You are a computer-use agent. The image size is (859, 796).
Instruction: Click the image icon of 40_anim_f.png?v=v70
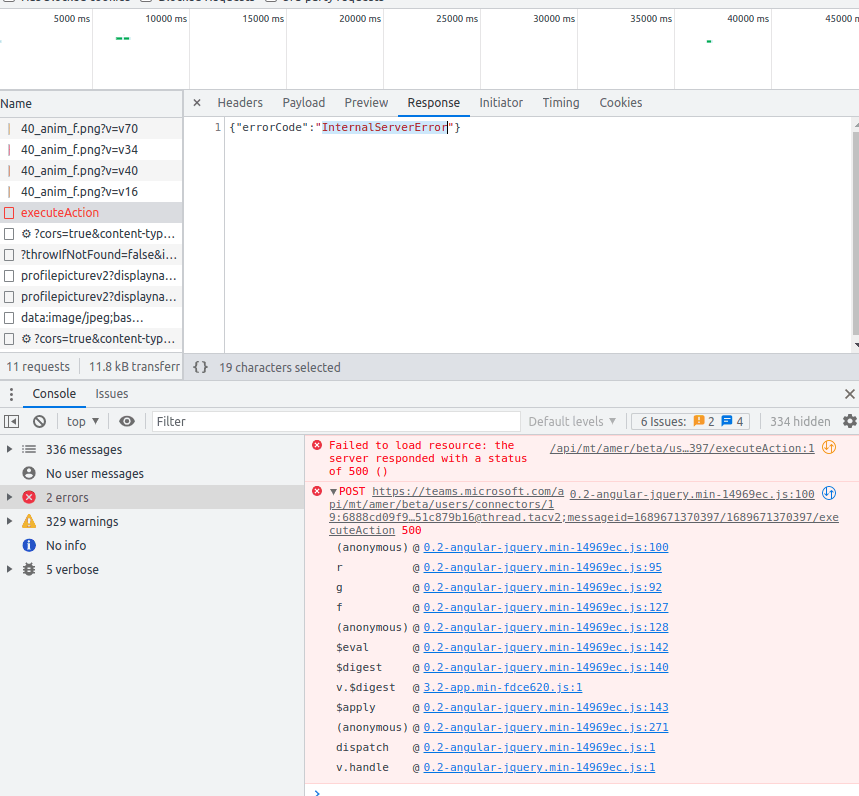point(9,129)
